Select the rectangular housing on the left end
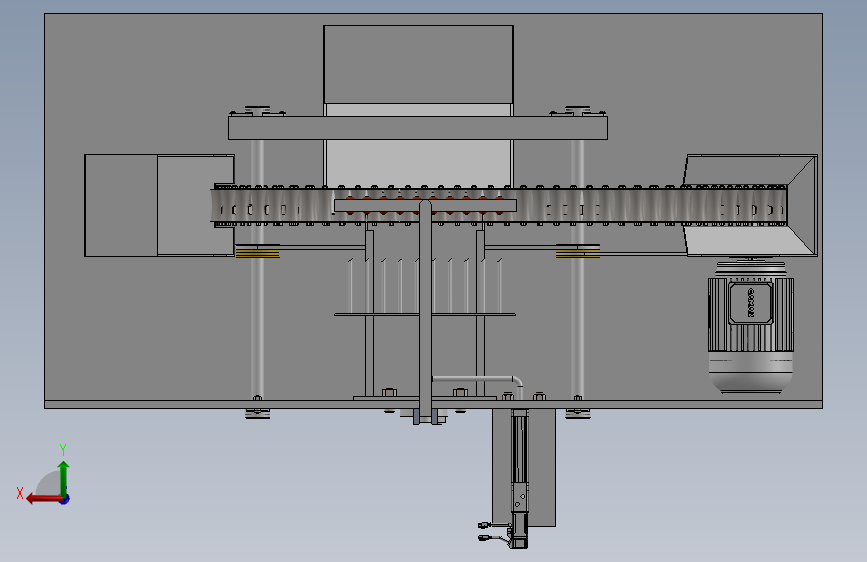Viewport: 867px width, 562px height. pos(159,205)
